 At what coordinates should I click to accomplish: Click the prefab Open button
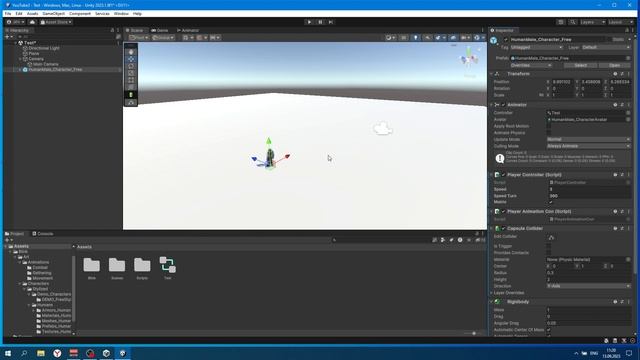pyautogui.click(x=614, y=65)
